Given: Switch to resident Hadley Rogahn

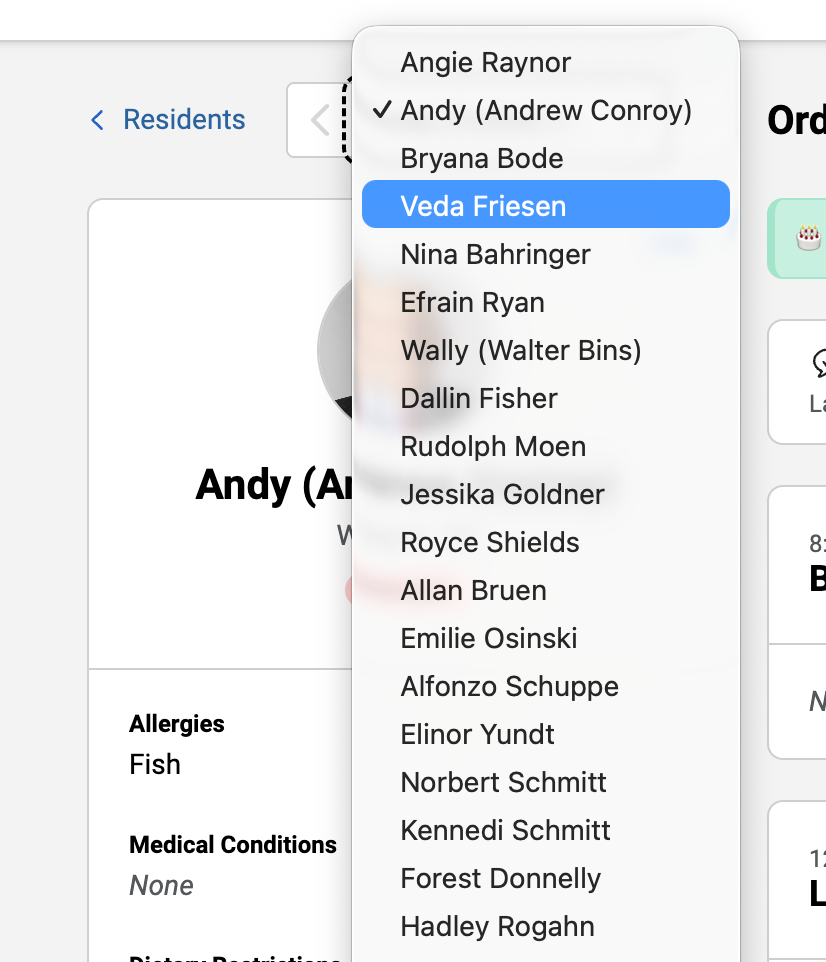Looking at the screenshot, I should point(497,926).
